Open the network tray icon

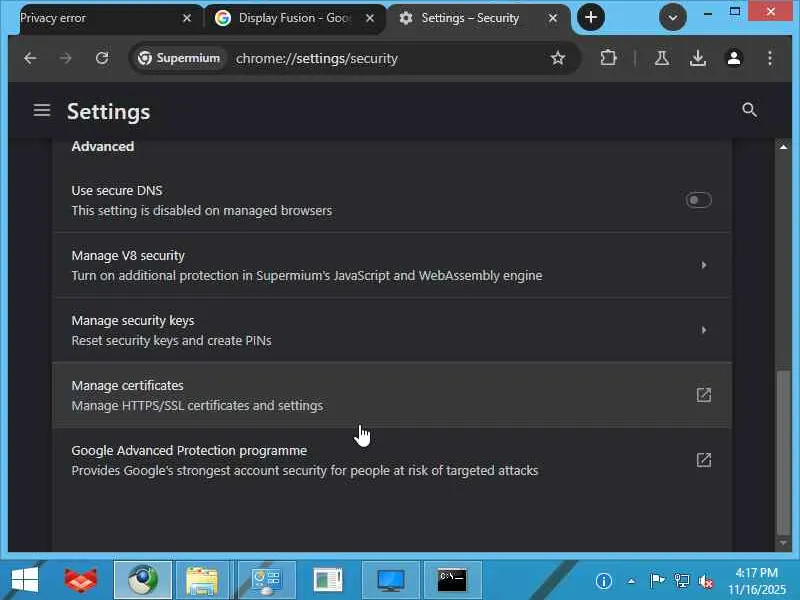(682, 581)
